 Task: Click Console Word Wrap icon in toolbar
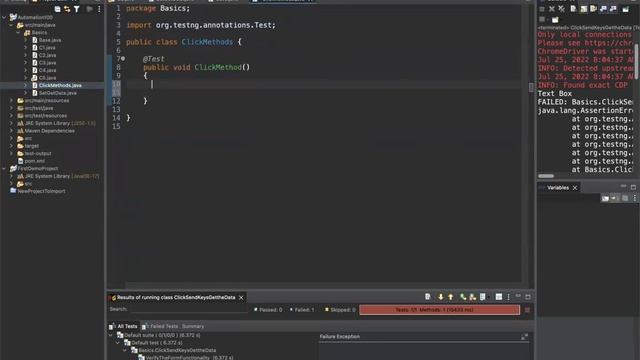[x=593, y=9]
